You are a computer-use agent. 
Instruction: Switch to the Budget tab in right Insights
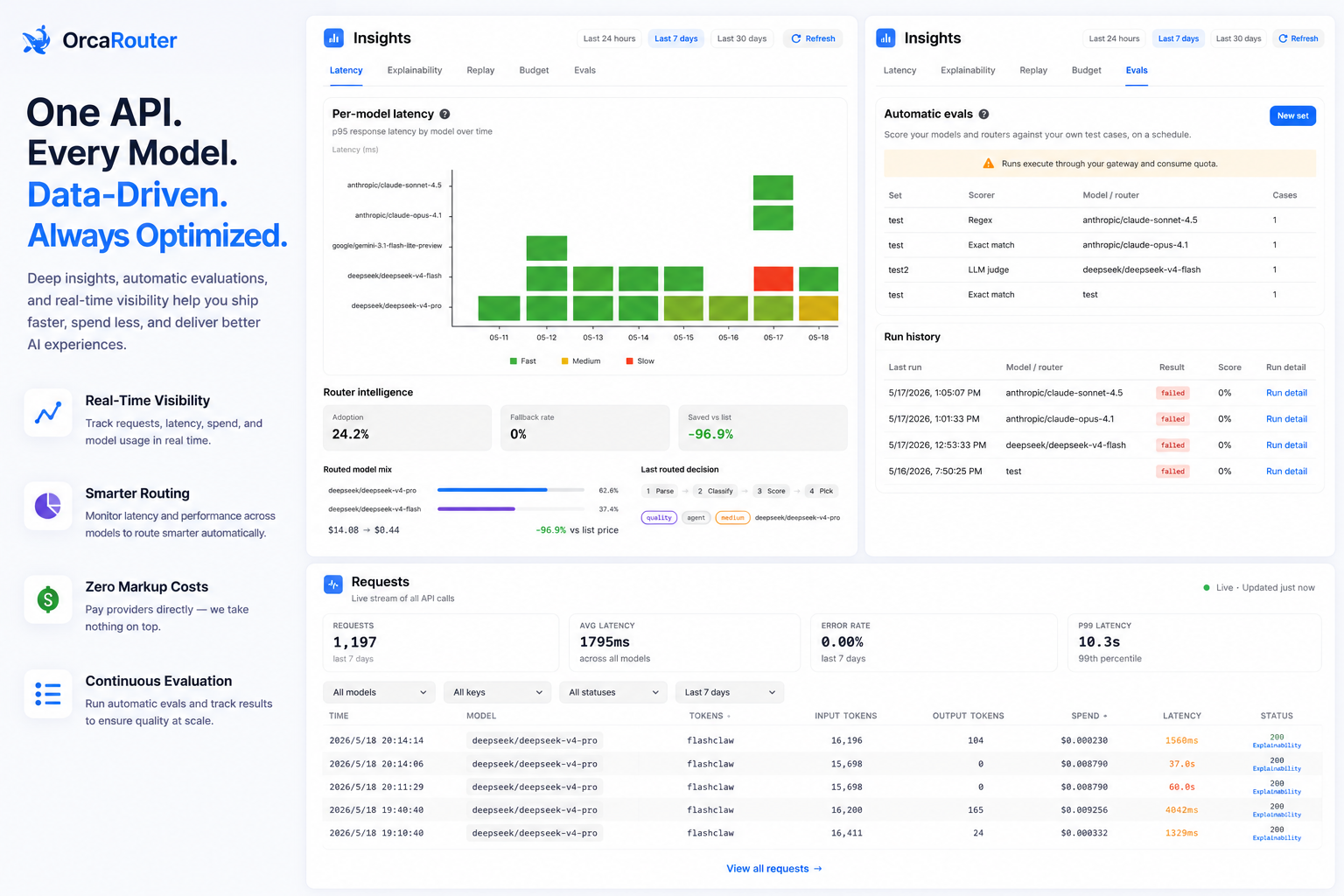click(x=1086, y=70)
